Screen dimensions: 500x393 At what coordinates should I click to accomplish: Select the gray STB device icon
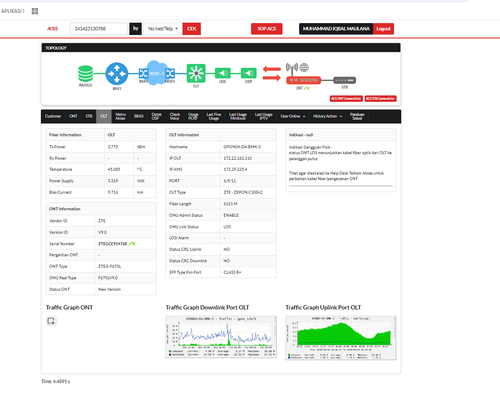coord(345,80)
